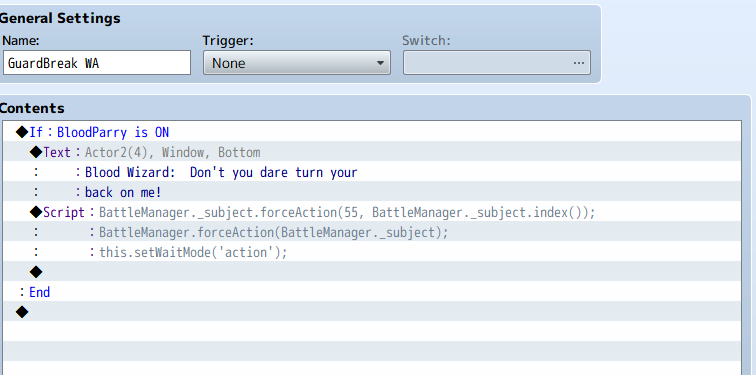Select the ': End' line
The width and height of the screenshot is (756, 375).
[x=372, y=292]
